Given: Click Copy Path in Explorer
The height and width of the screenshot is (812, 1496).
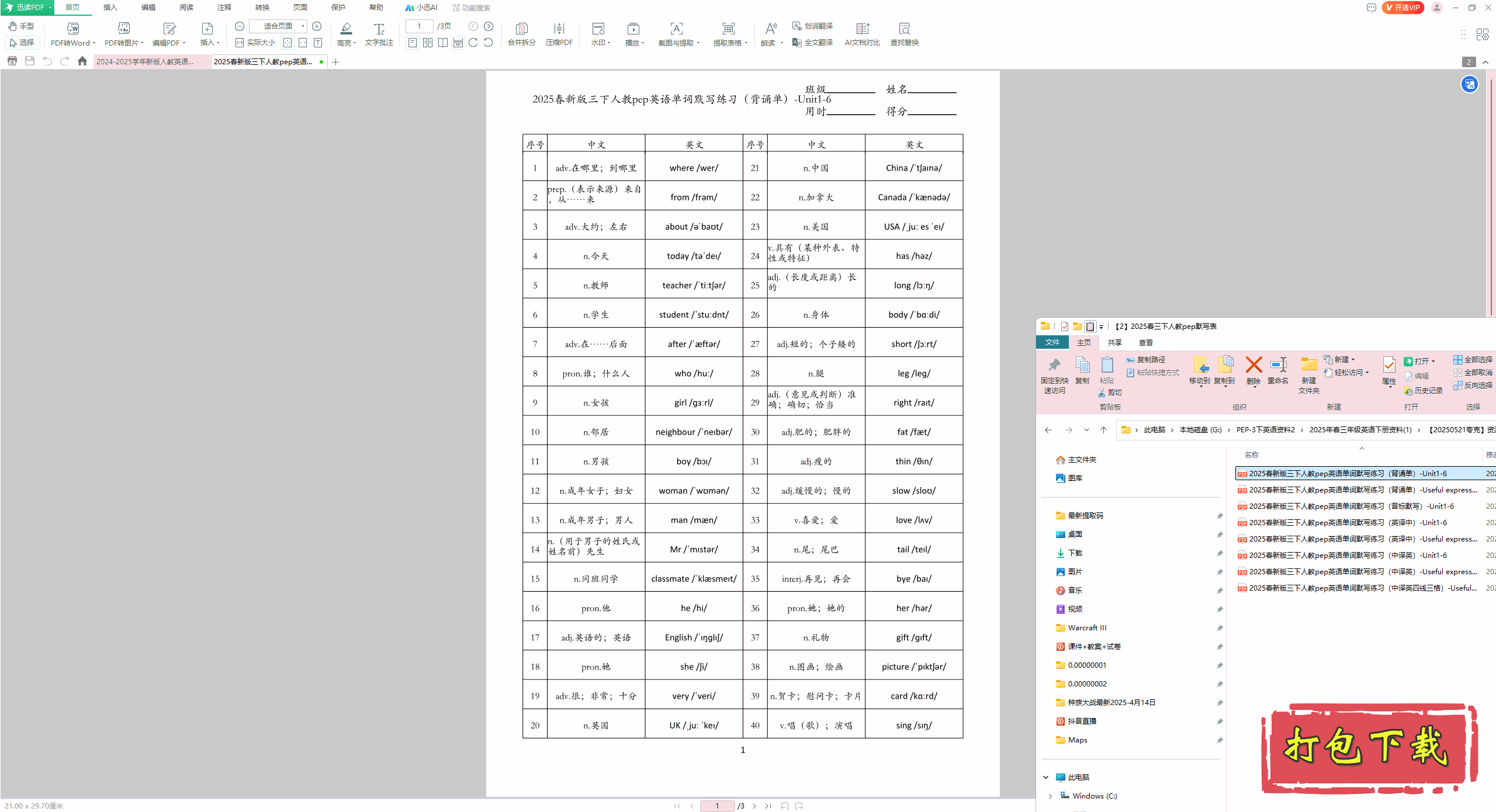Looking at the screenshot, I should click(1145, 360).
